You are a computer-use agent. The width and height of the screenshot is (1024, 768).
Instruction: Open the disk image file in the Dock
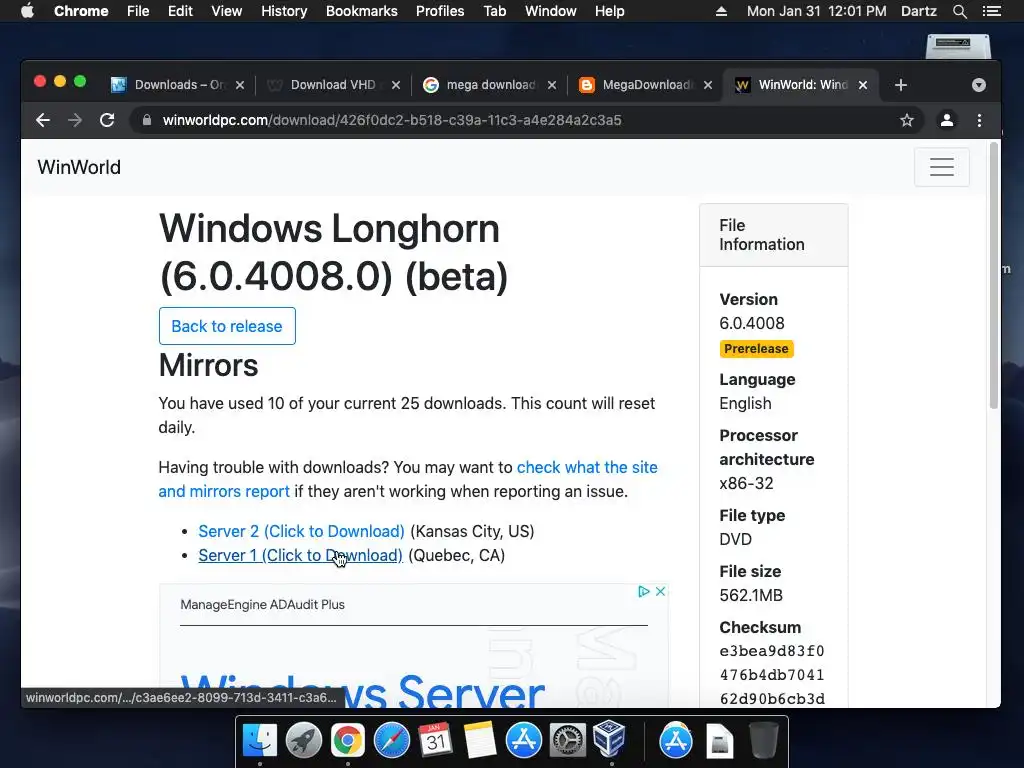720,741
